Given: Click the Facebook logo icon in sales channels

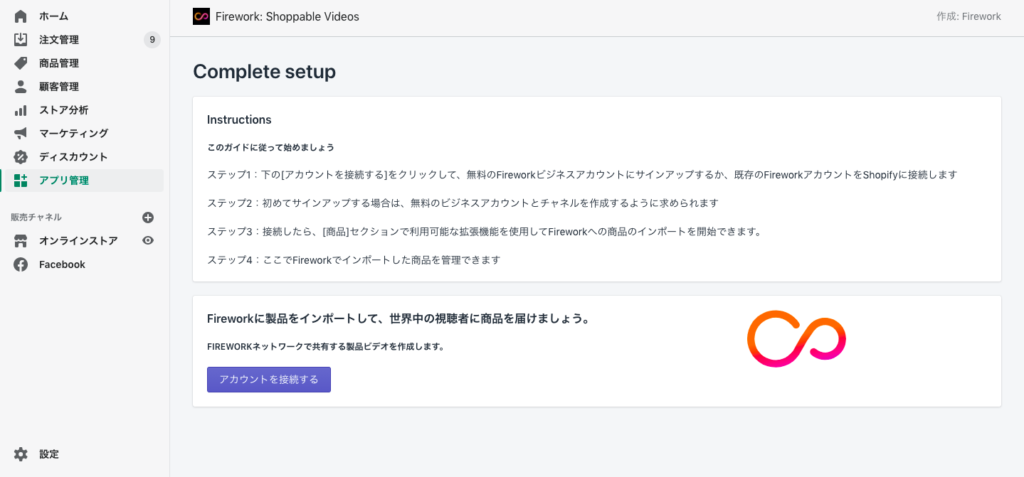Looking at the screenshot, I should click(21, 265).
